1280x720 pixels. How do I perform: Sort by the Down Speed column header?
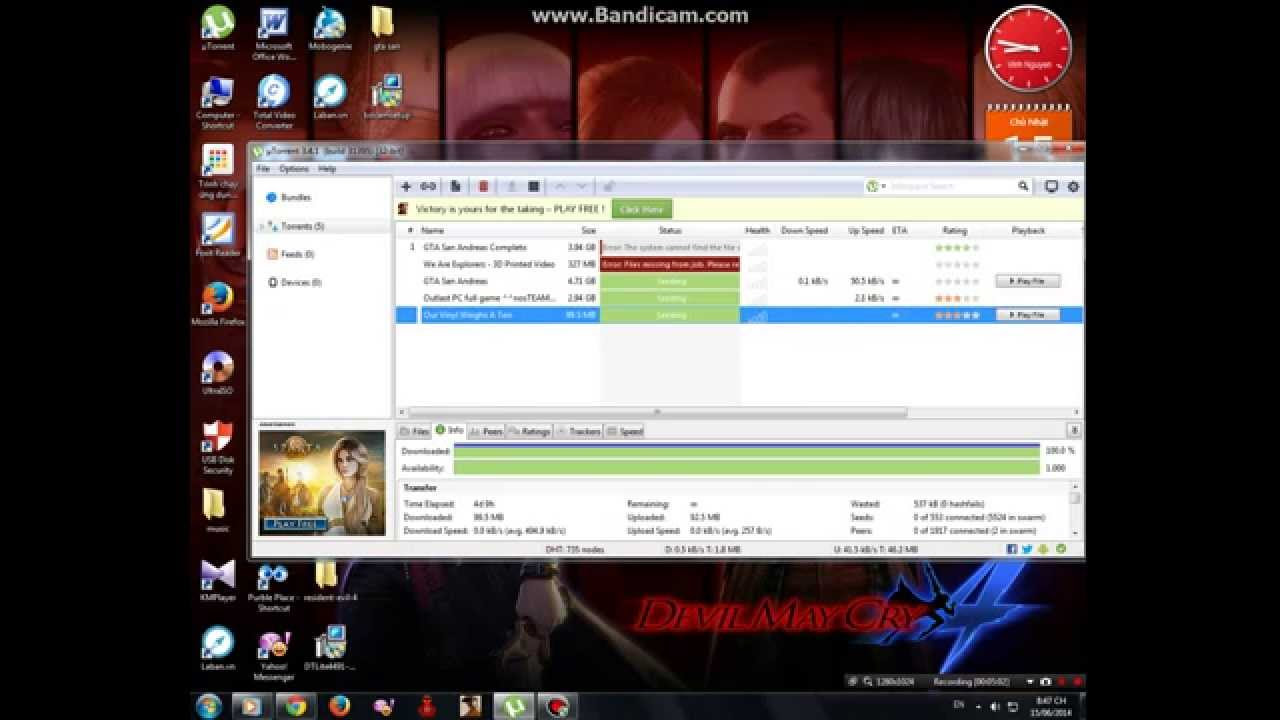(804, 231)
